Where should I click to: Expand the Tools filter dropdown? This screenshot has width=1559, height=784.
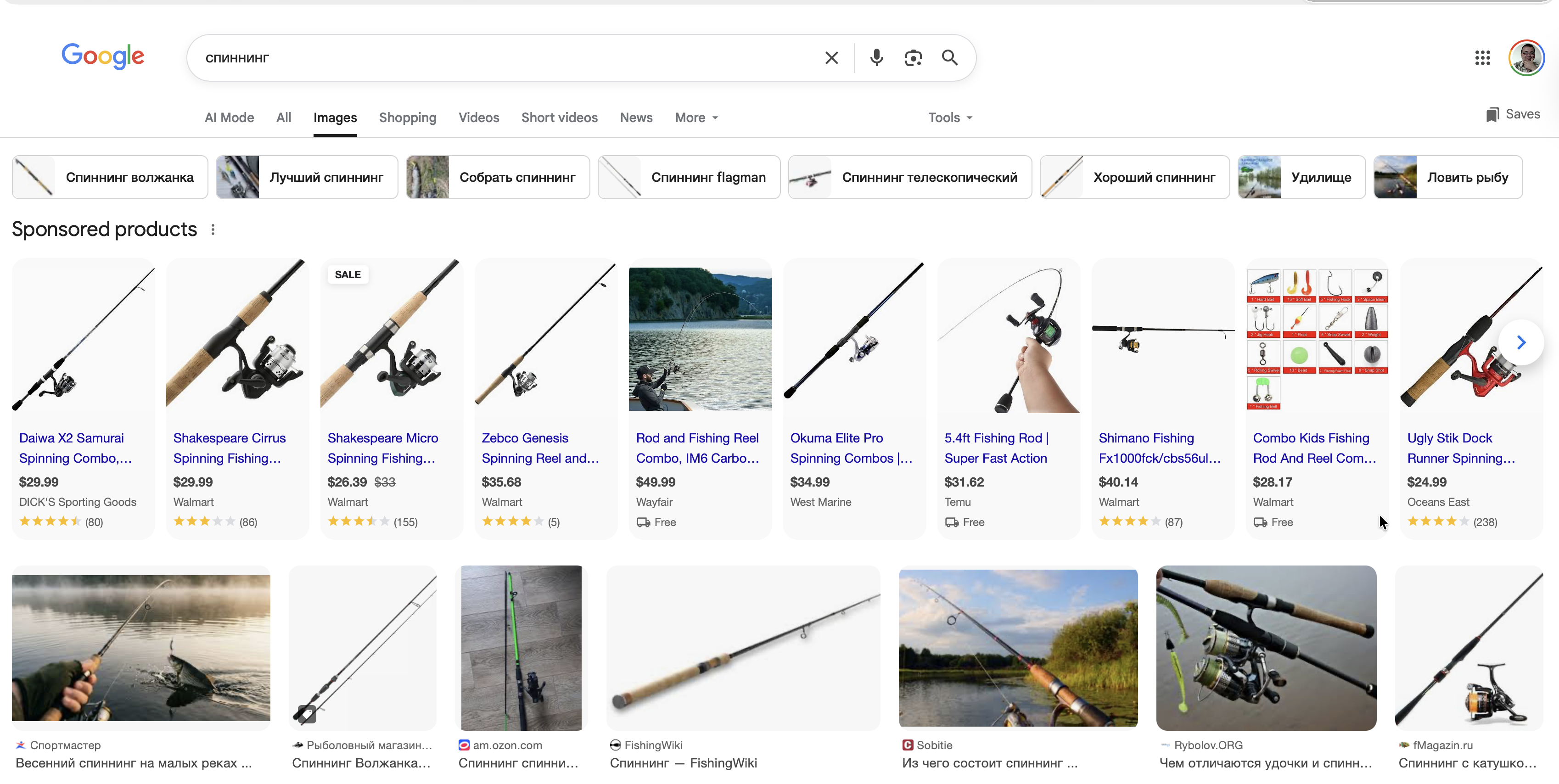click(x=950, y=118)
